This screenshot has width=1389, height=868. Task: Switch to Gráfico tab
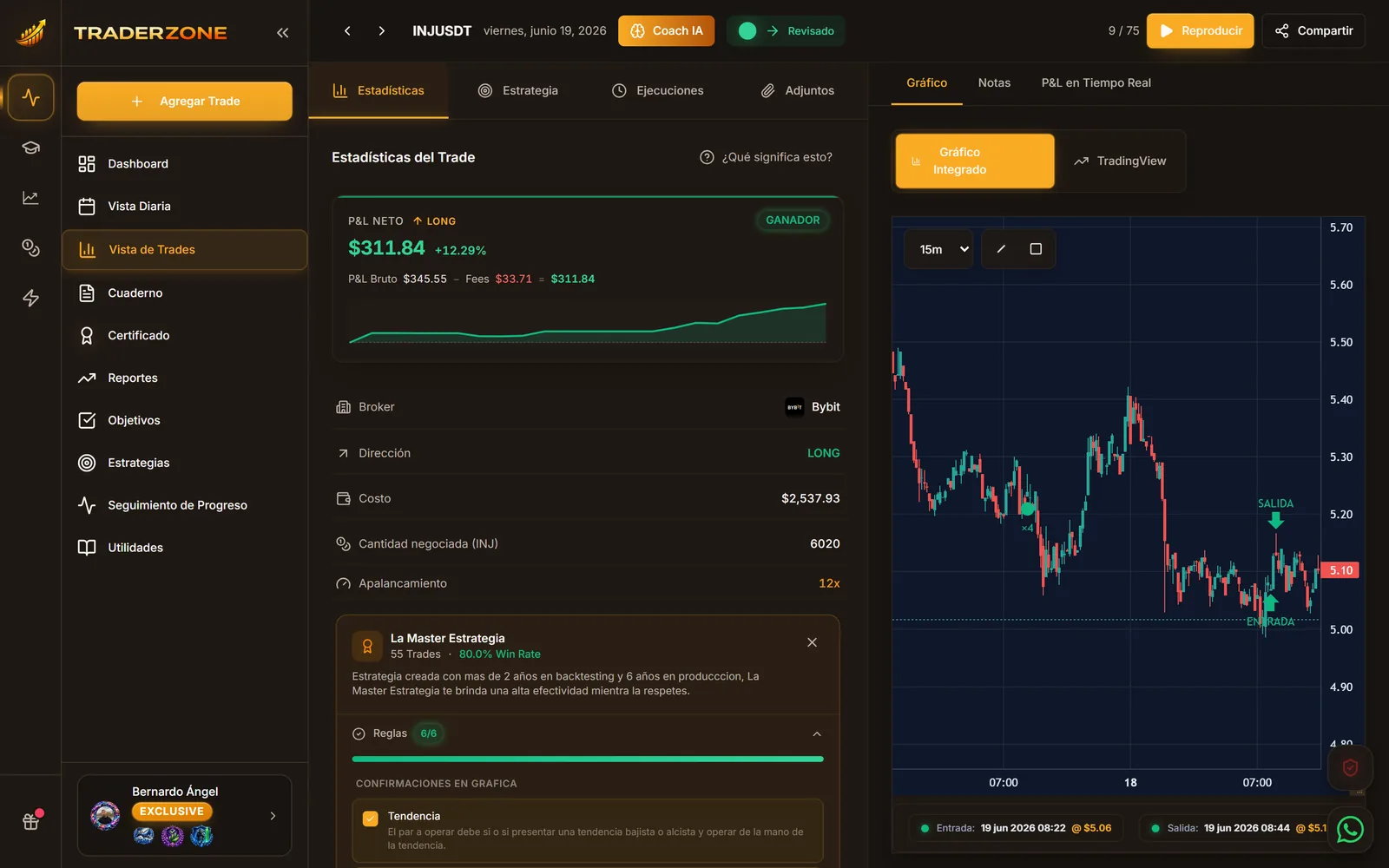pyautogui.click(x=926, y=83)
